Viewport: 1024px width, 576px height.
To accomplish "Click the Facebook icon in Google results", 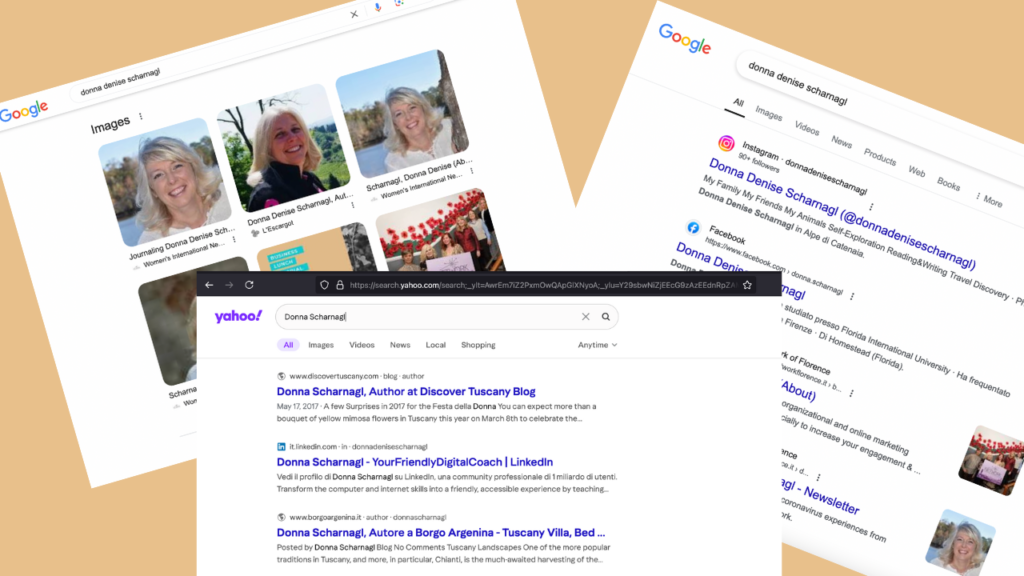I will [x=693, y=227].
